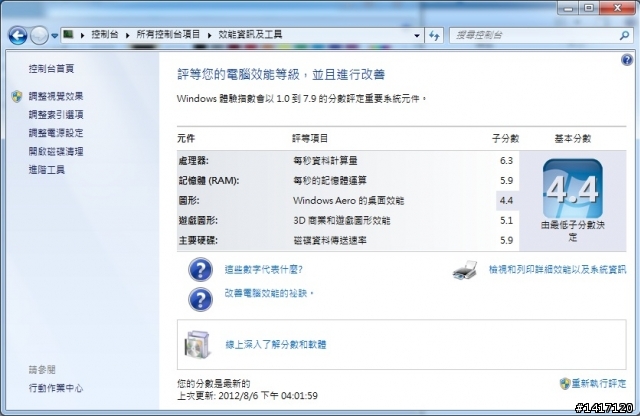Click question icon beside 這些數字代表什麼
Viewport: 640px width, 416px height.
click(x=200, y=270)
